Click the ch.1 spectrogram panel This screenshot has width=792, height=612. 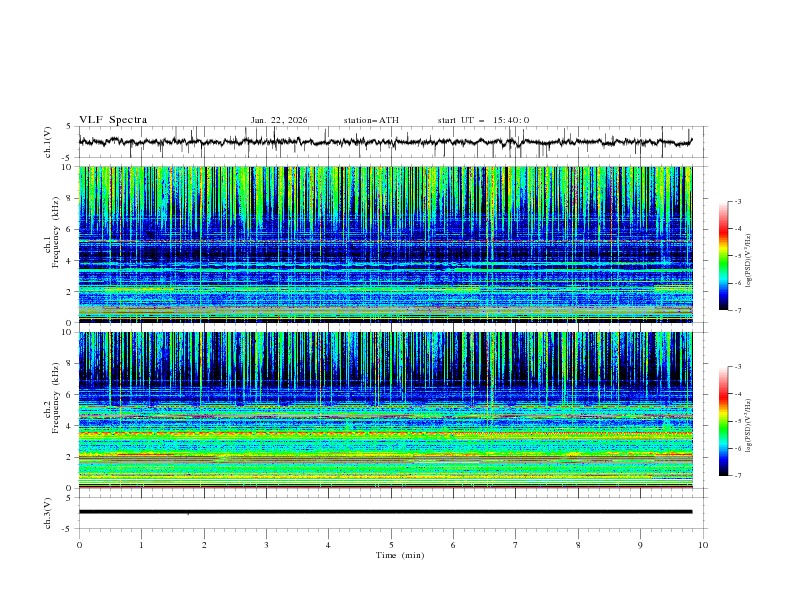coord(385,244)
